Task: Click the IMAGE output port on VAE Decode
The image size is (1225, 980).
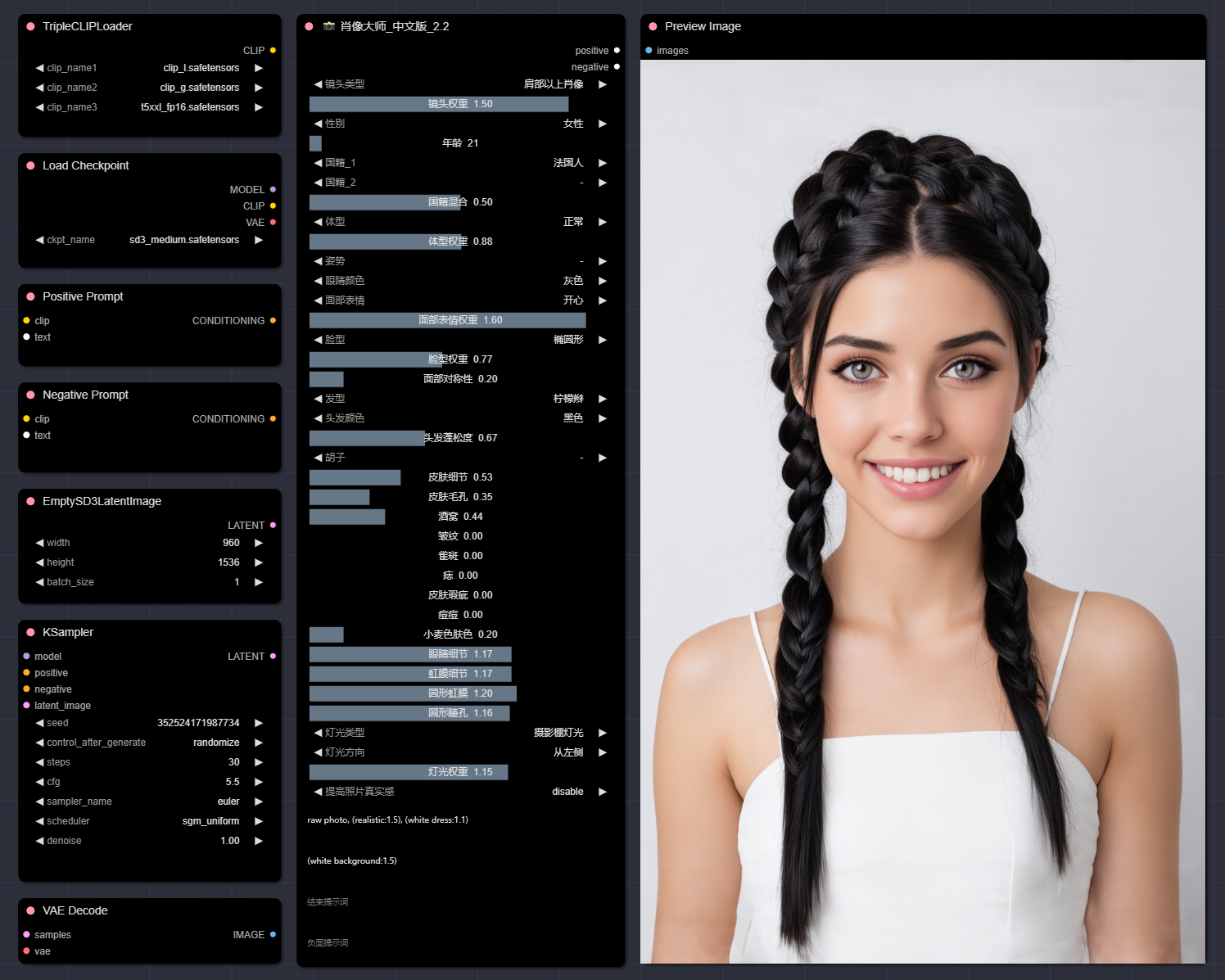Action: [273, 934]
